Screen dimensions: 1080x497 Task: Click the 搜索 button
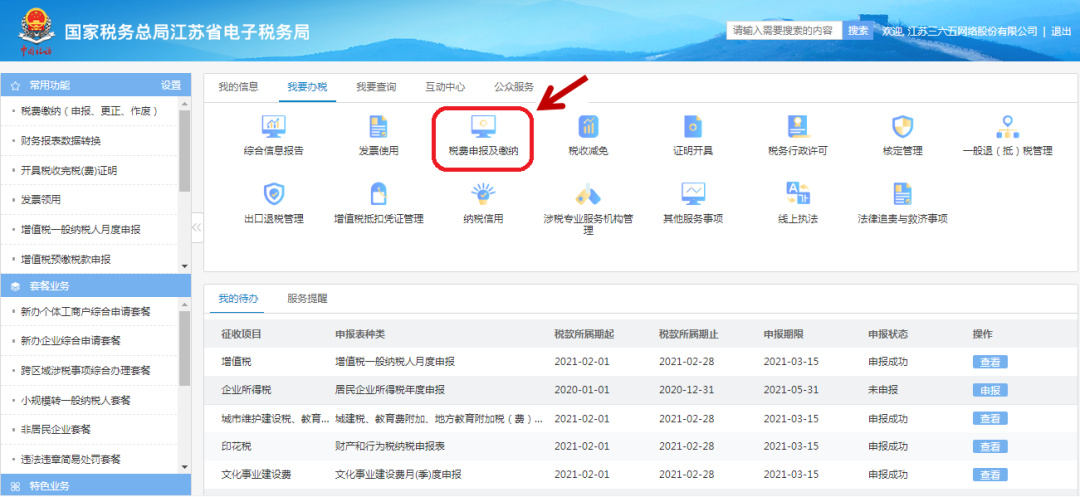click(x=858, y=31)
